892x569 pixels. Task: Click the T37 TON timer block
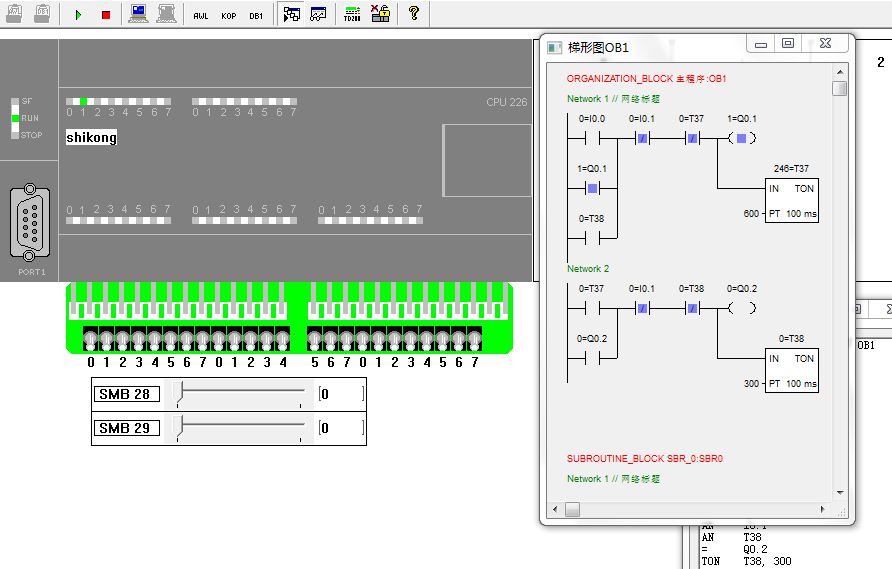pyautogui.click(x=792, y=201)
